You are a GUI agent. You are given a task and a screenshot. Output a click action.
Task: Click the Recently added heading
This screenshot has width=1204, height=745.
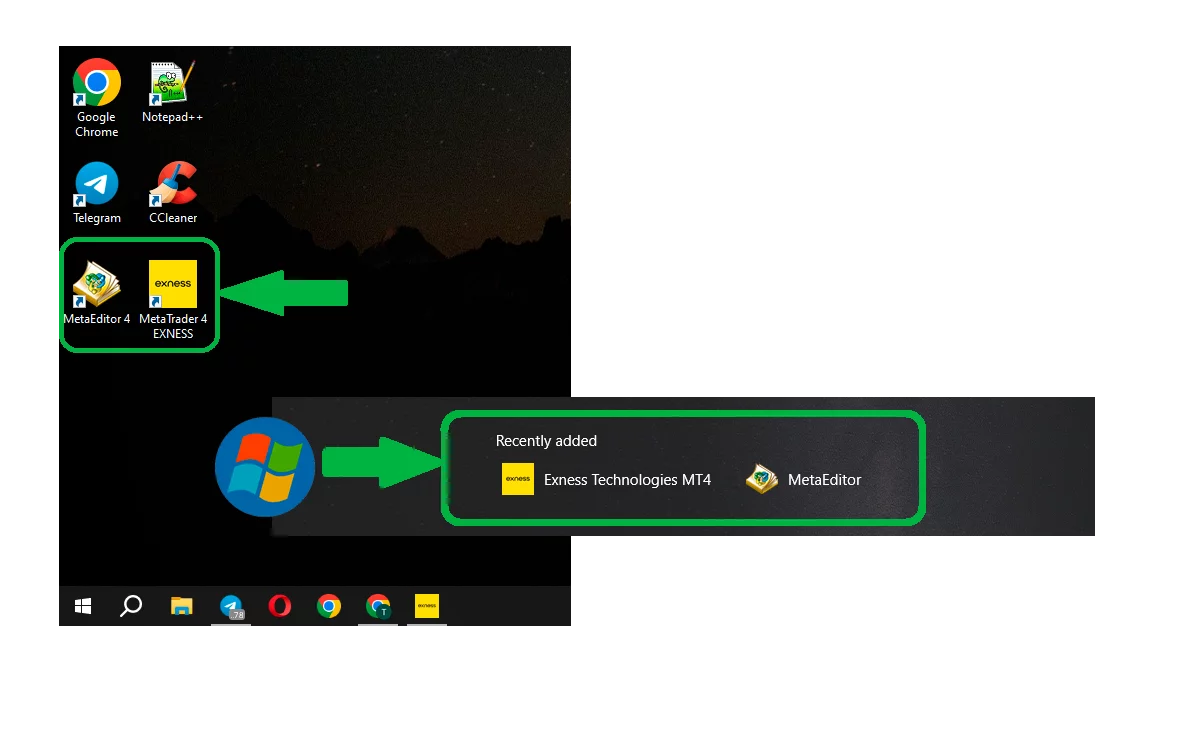tap(546, 441)
